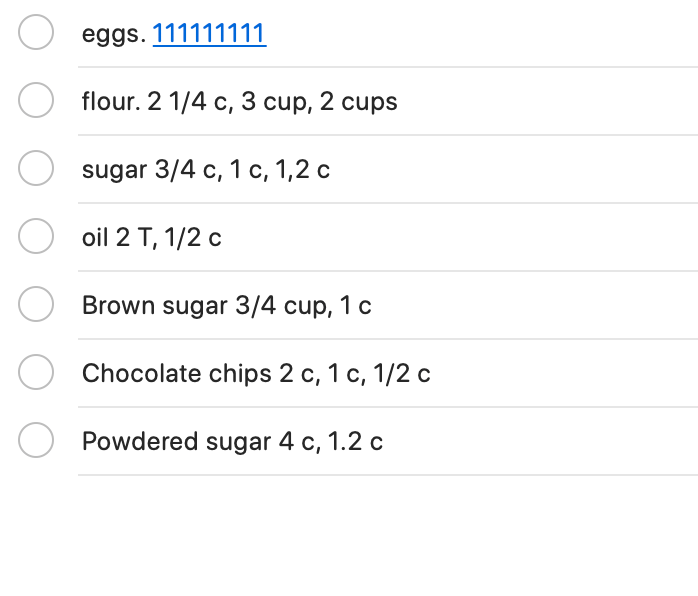
Task: Click empty space below Powdered sugar reminder
Action: [350, 535]
